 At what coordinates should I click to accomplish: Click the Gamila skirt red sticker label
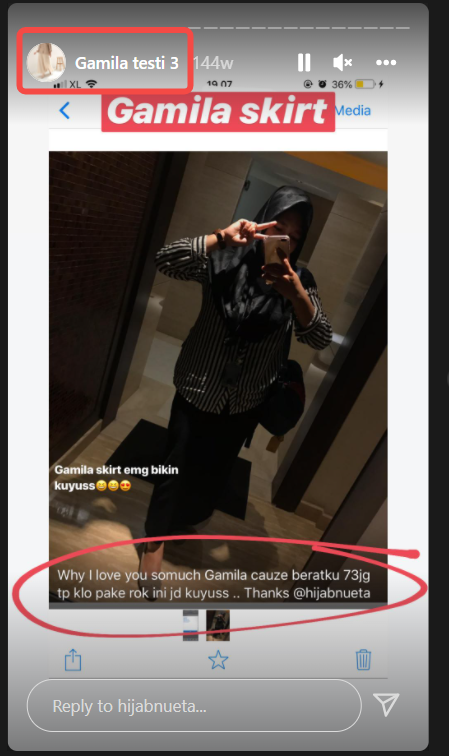click(218, 112)
